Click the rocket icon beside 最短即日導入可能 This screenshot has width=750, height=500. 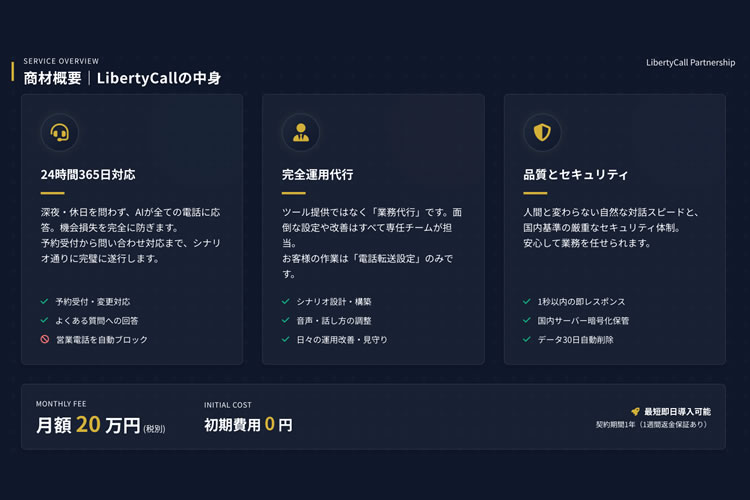[x=635, y=411]
